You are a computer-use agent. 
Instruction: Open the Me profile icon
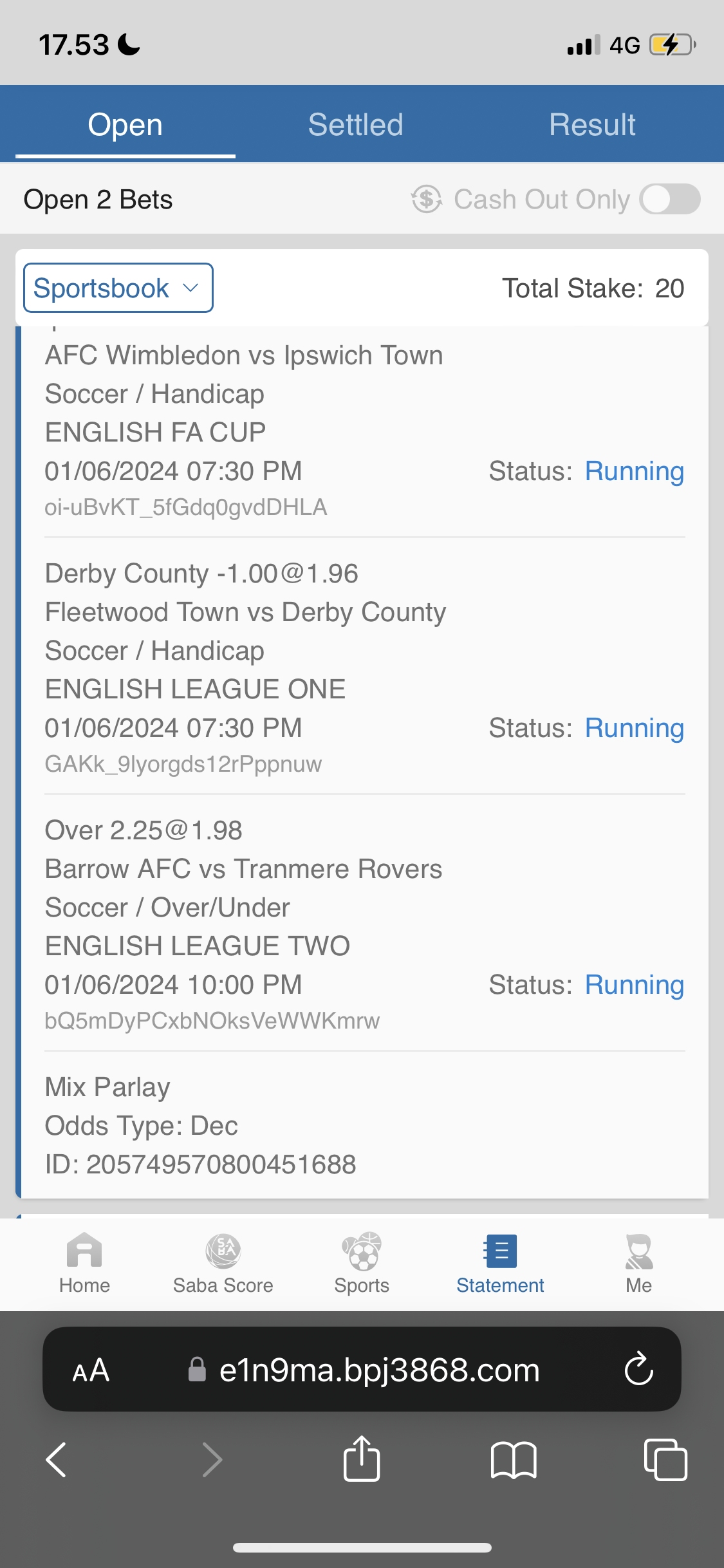click(639, 1251)
